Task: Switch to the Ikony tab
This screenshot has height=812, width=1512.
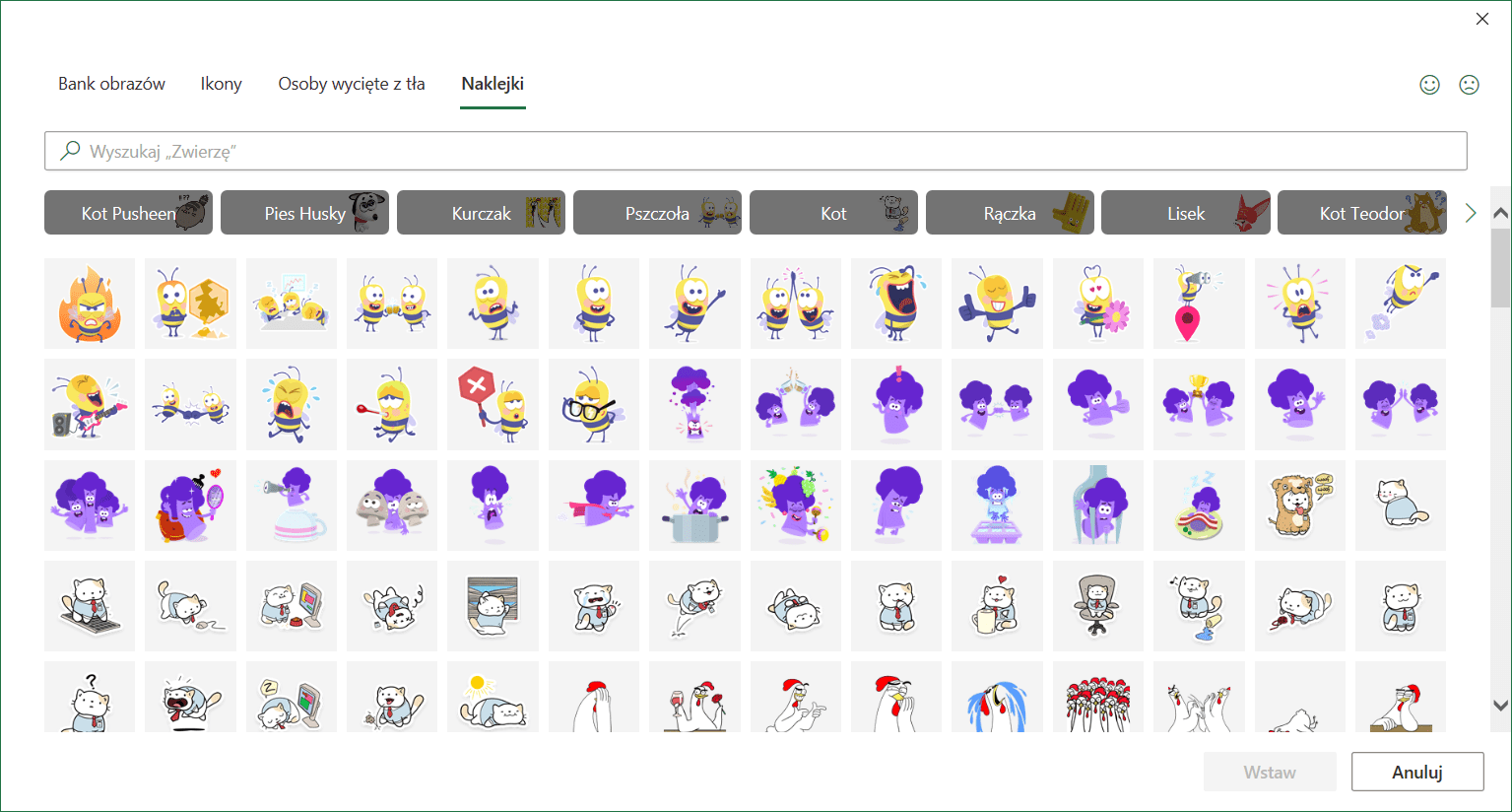Action: pos(221,84)
